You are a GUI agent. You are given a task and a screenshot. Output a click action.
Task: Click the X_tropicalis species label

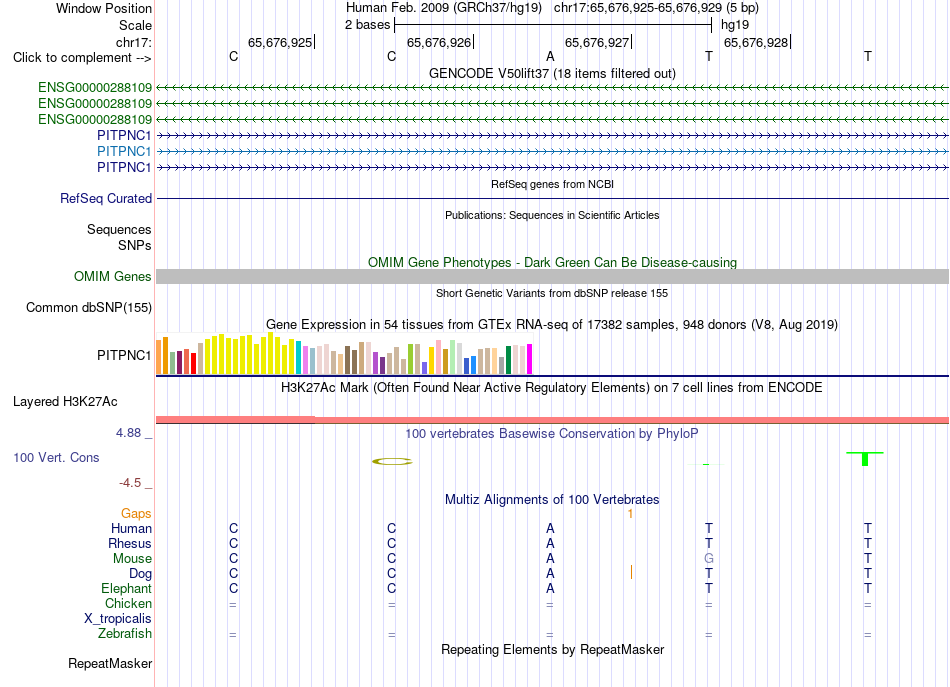(118, 619)
